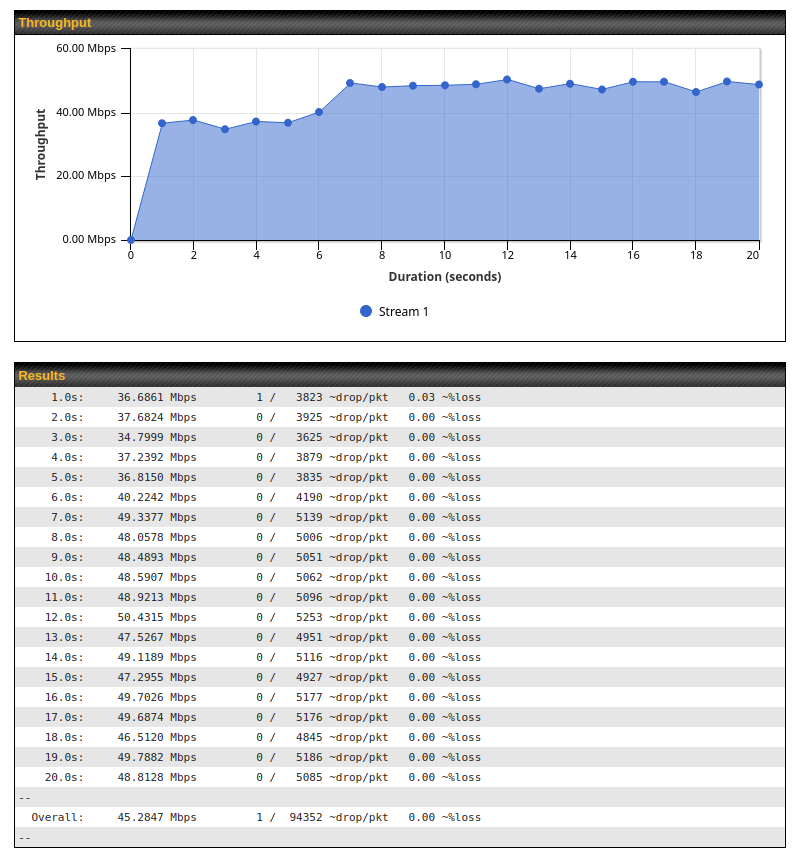Select the final data point at 20 seconds

(759, 84)
